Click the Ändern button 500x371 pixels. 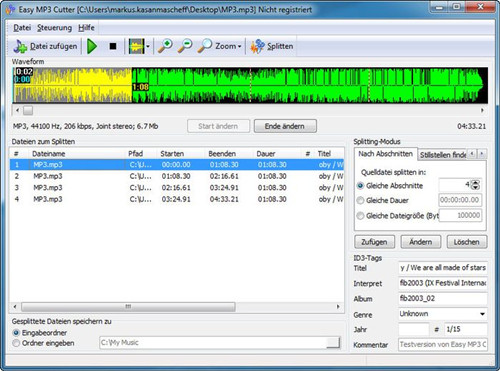pyautogui.click(x=421, y=242)
